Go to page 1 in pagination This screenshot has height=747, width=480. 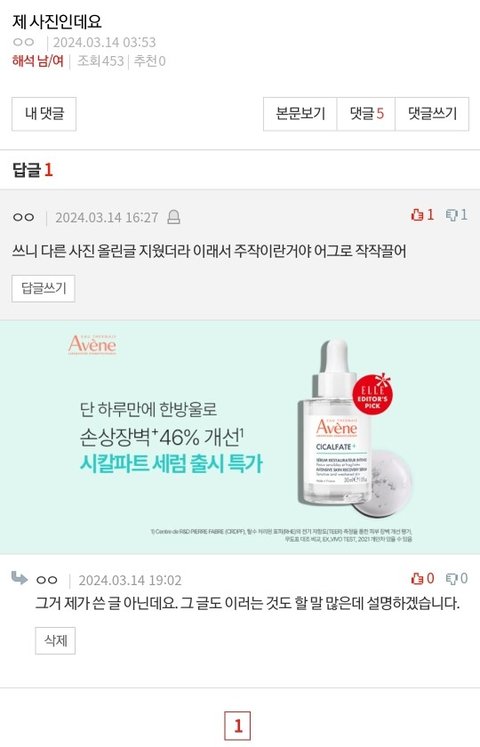point(238,726)
